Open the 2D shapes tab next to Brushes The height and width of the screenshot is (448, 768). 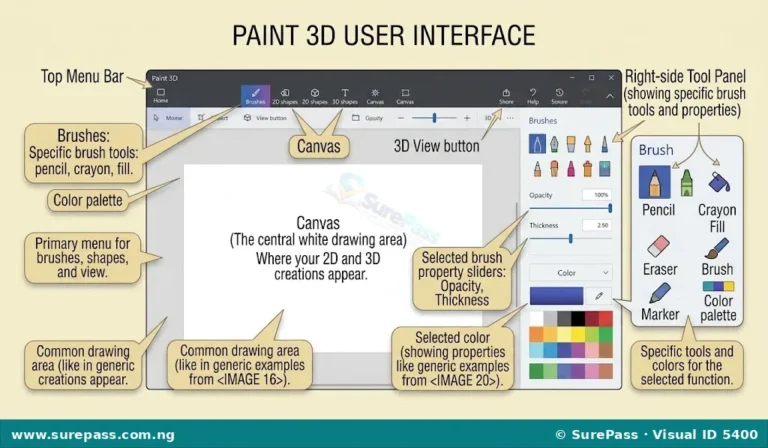coord(285,96)
